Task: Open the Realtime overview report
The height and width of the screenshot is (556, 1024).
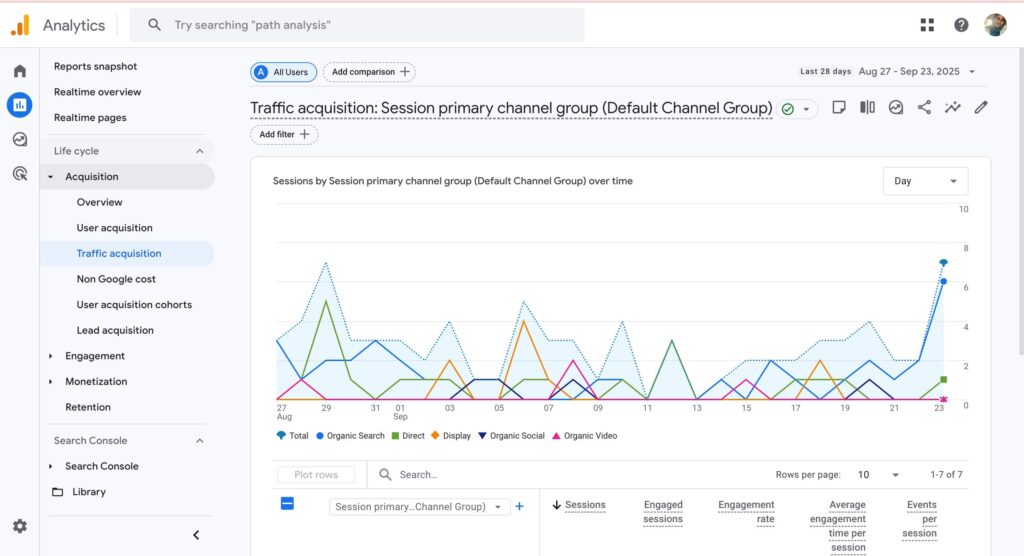Action: click(98, 92)
